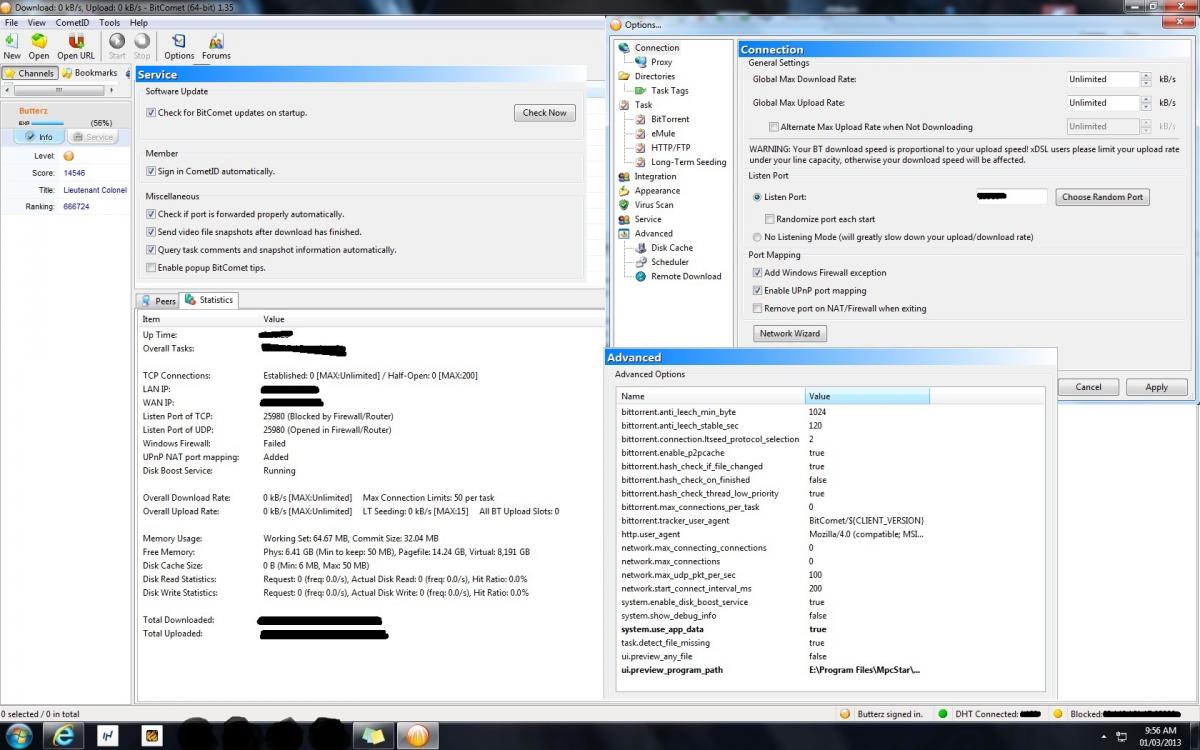Screen dimensions: 1200x750
Task: Click the Listen Port input field
Action: point(1010,197)
